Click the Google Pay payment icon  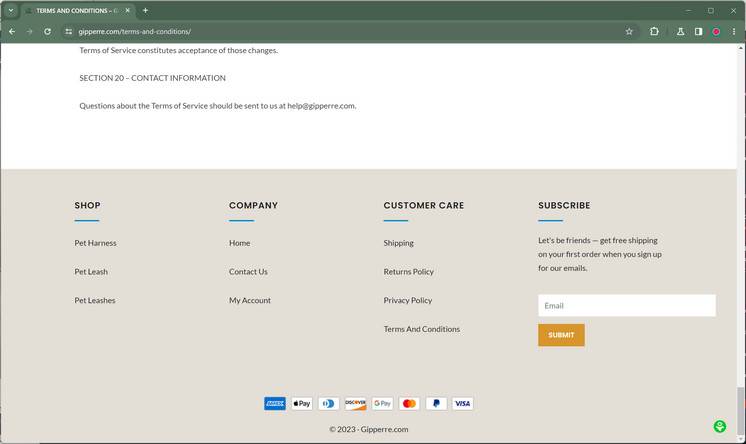382,404
